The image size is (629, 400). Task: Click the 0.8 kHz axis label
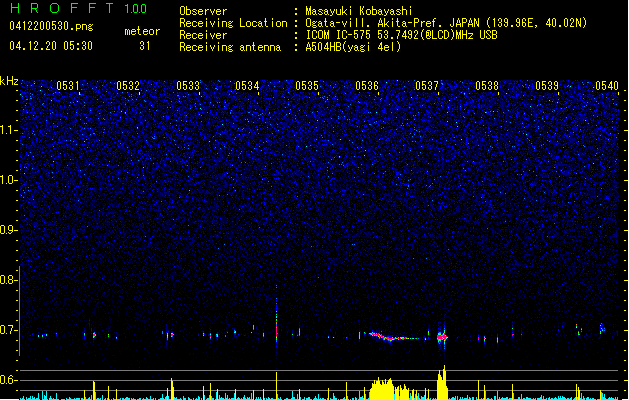(x=8, y=280)
